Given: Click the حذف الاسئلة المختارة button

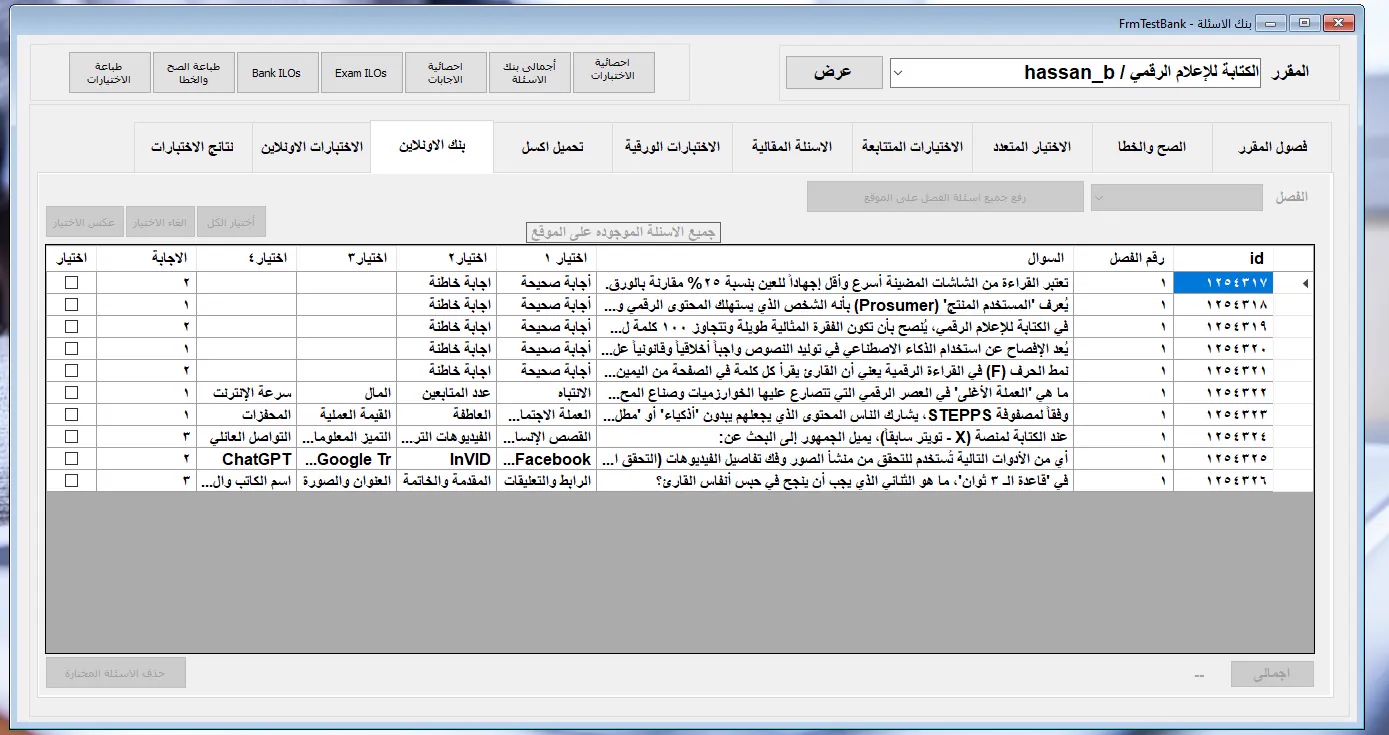Looking at the screenshot, I should pyautogui.click(x=116, y=673).
